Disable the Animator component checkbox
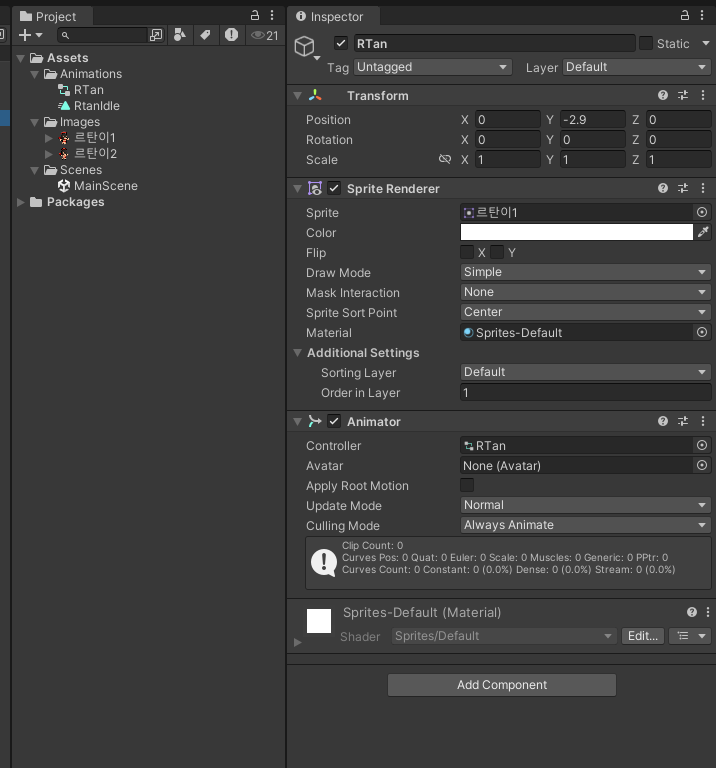Screen dimensions: 716x768 pos(334,421)
